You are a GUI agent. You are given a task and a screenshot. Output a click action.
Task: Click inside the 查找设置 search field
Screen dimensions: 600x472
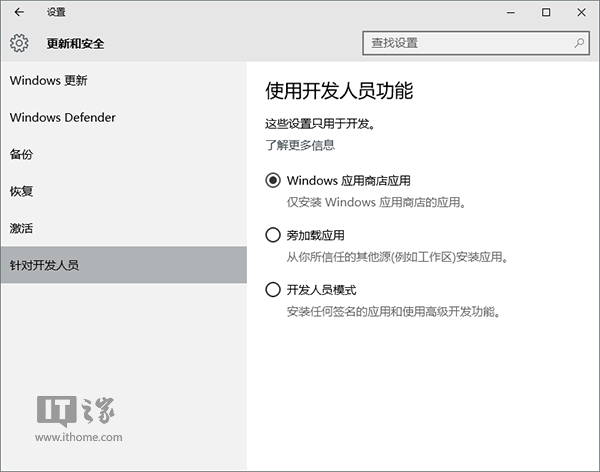[465, 43]
